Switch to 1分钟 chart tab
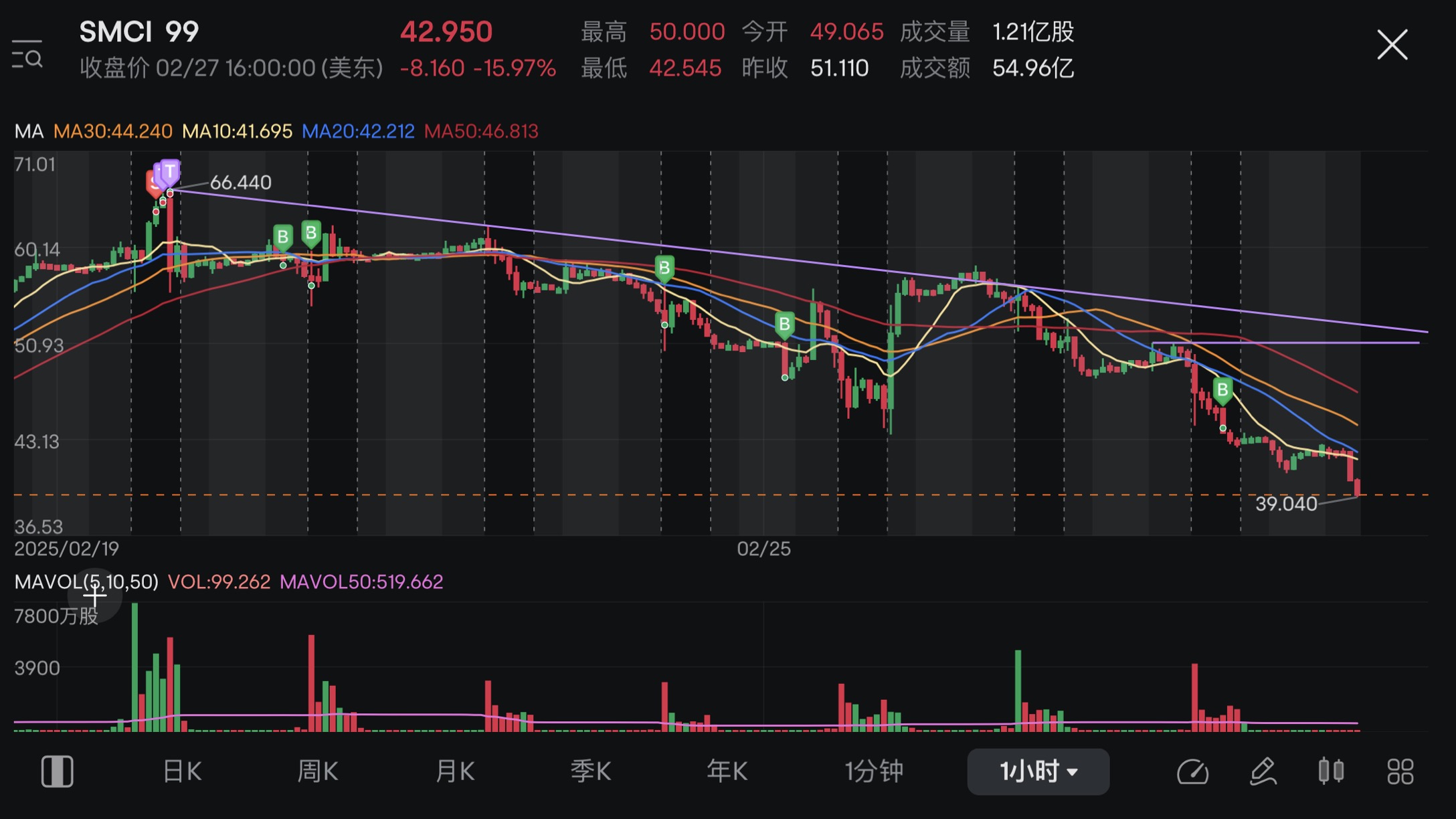The height and width of the screenshot is (819, 1456). [874, 771]
